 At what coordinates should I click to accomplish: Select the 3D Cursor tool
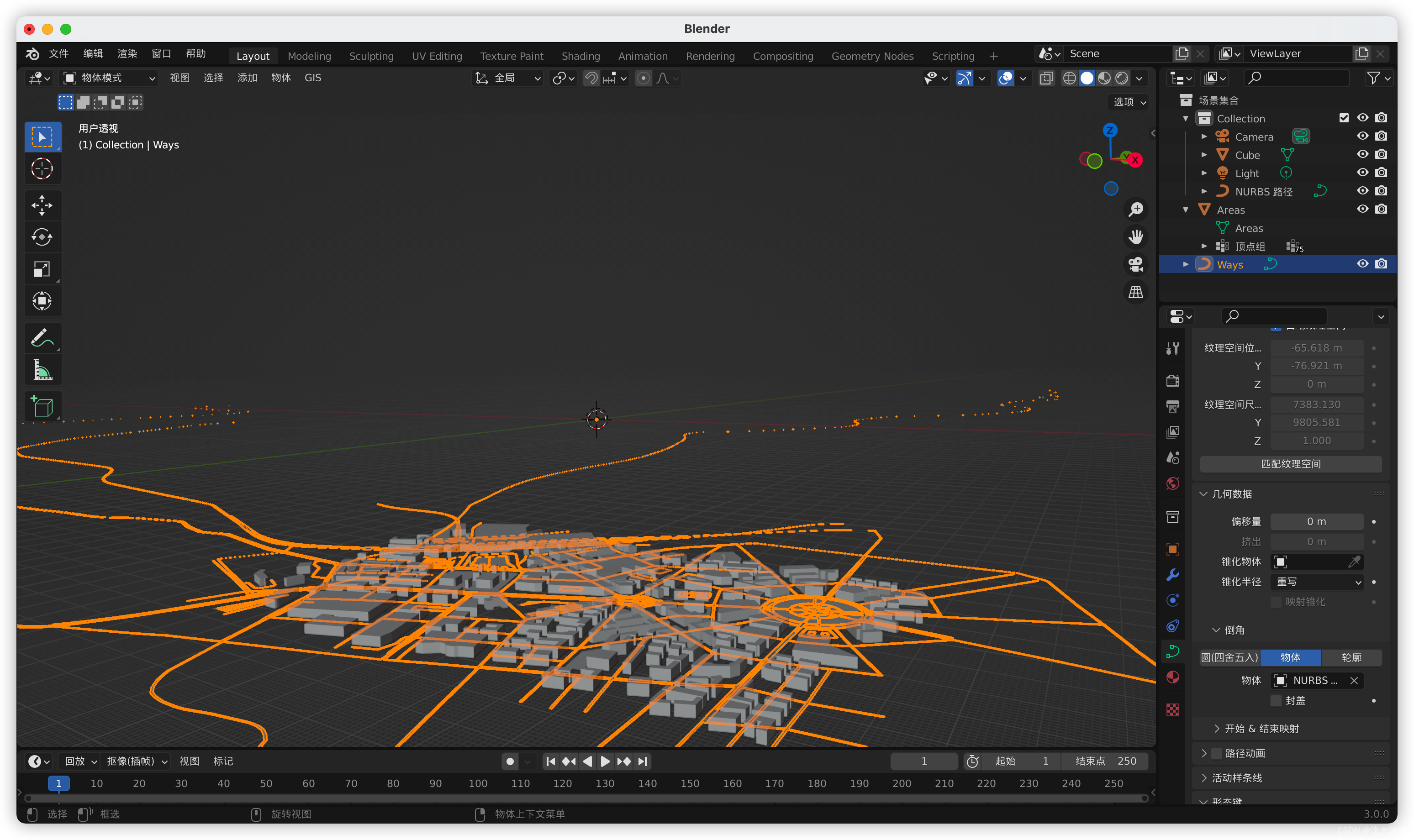[42, 168]
